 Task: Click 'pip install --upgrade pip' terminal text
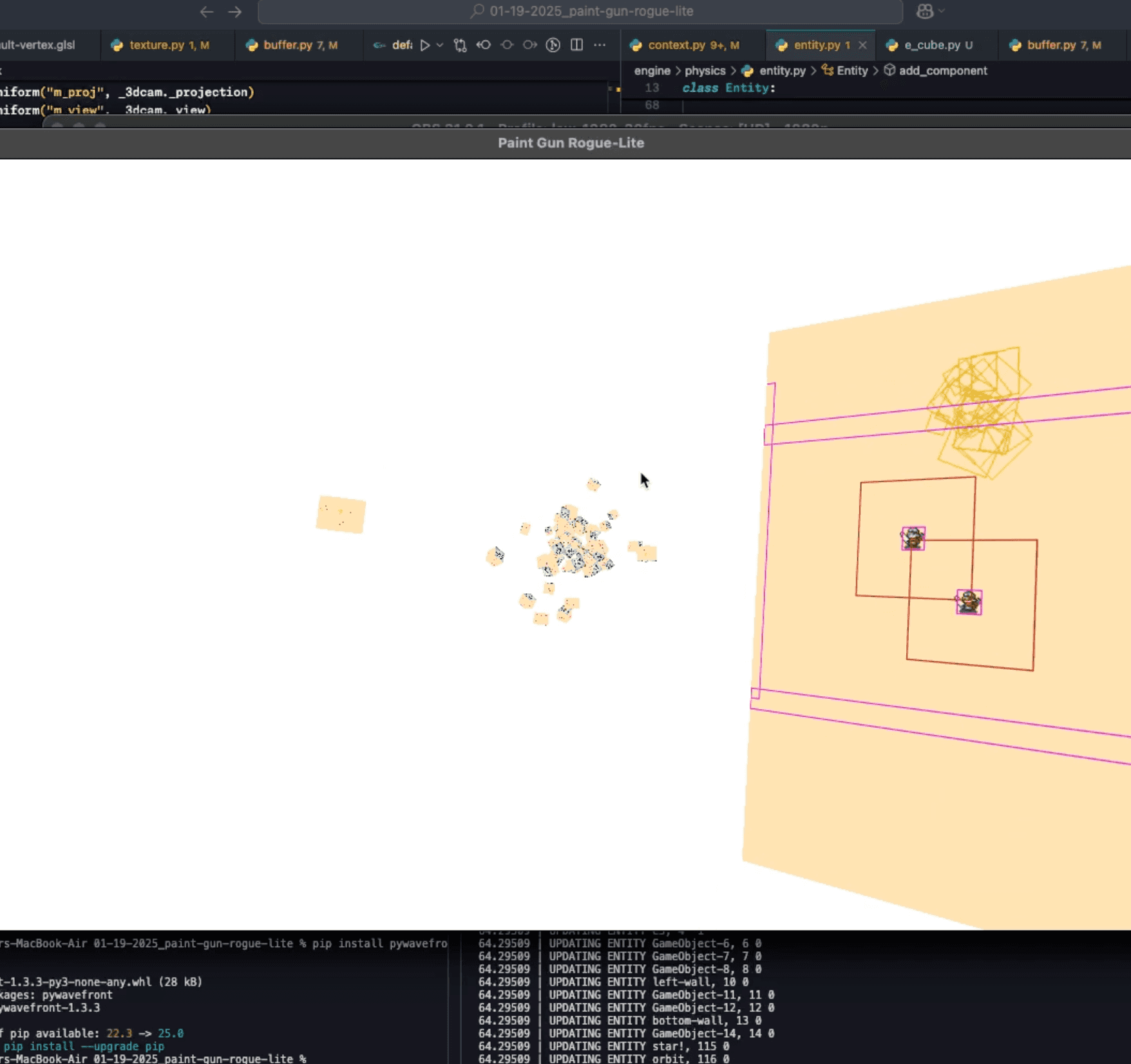84,1047
